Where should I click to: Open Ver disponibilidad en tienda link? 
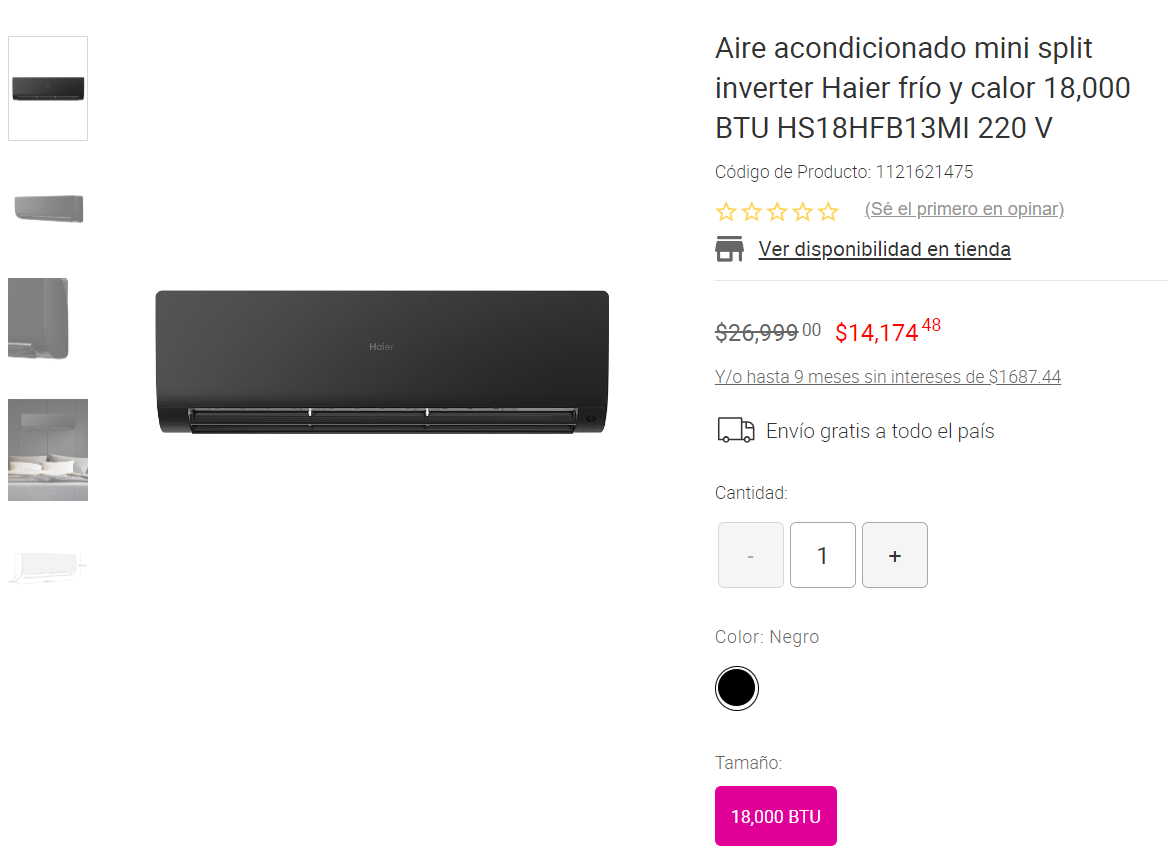[884, 249]
